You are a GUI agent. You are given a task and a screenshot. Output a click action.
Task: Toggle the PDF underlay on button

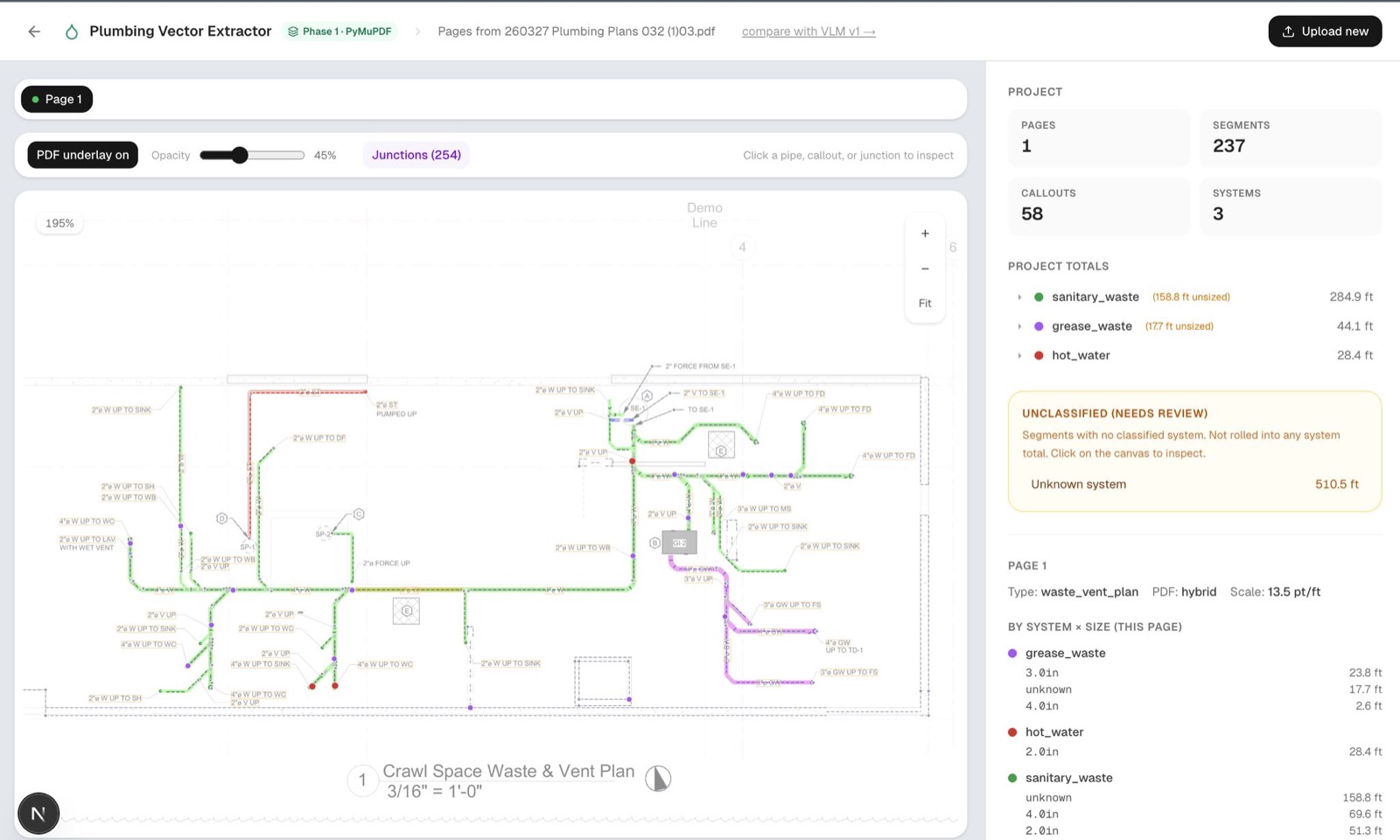(x=82, y=155)
